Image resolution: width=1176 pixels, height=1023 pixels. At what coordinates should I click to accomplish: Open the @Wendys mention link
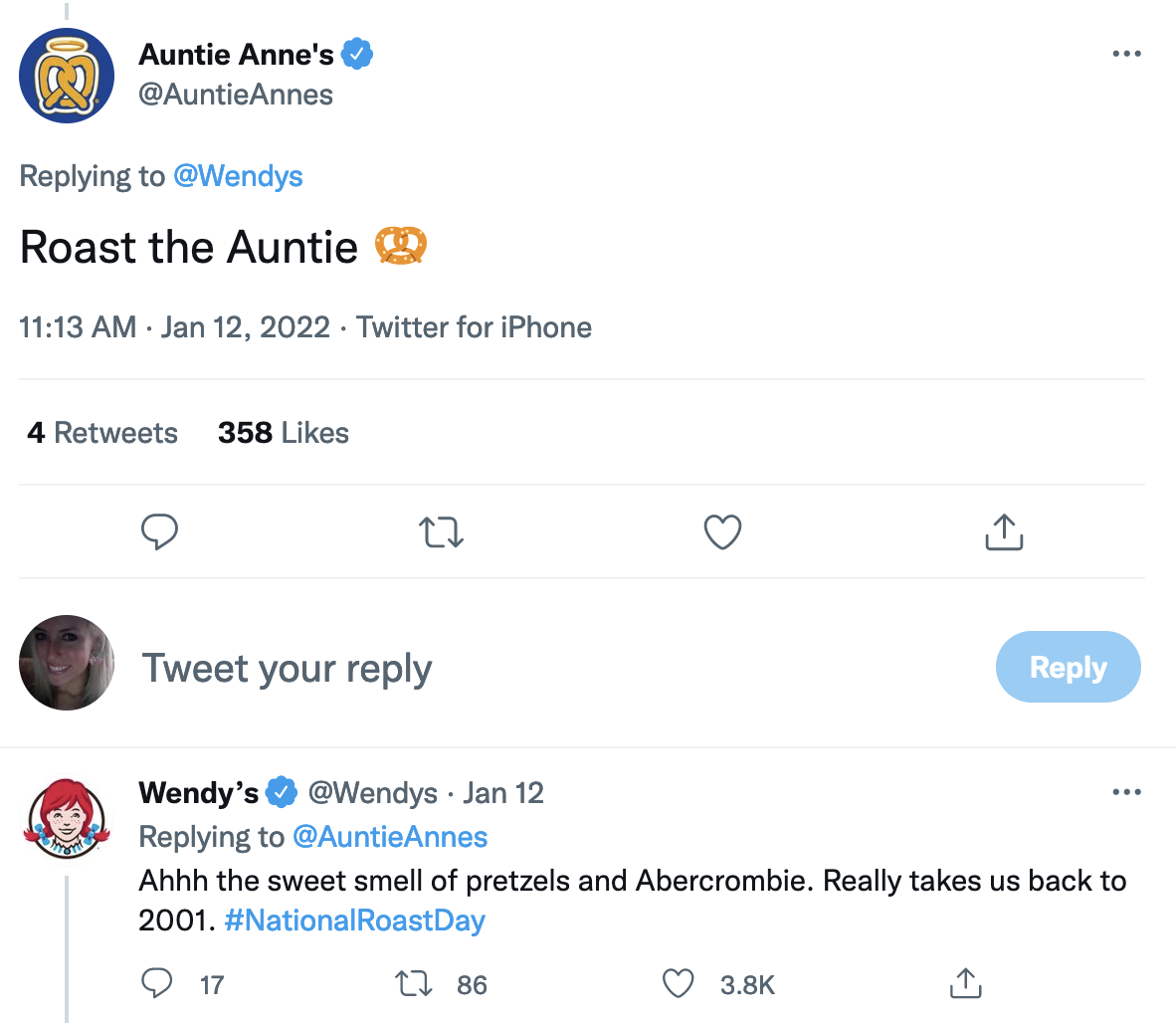238,176
